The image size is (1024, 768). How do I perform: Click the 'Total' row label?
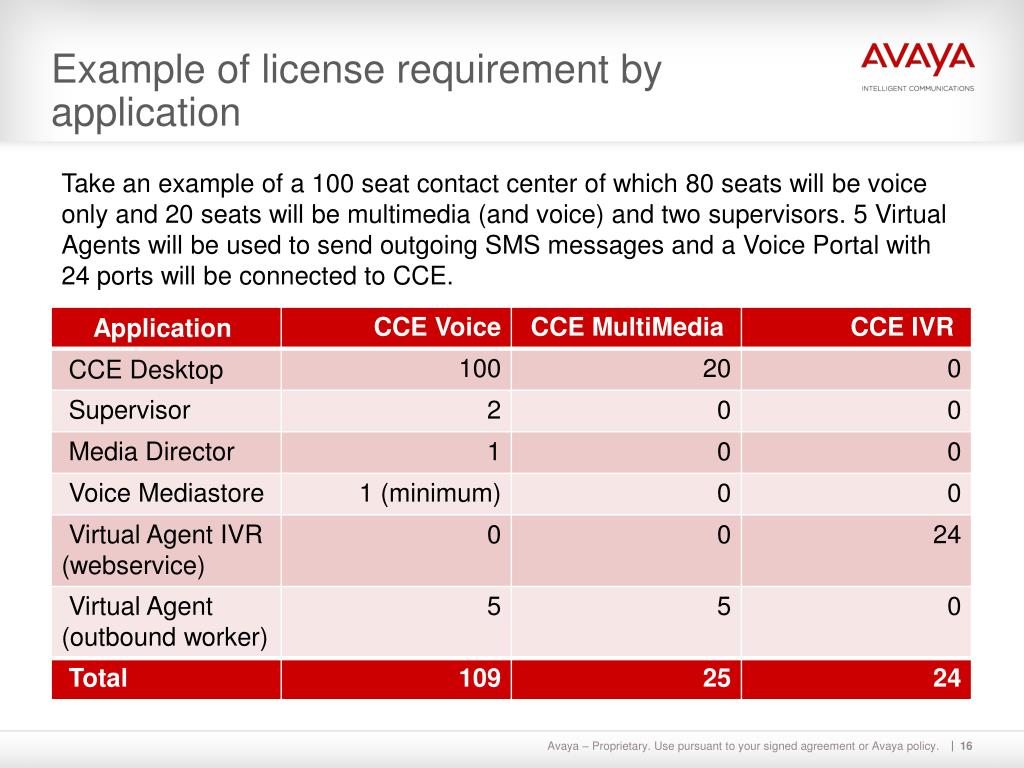[x=98, y=678]
